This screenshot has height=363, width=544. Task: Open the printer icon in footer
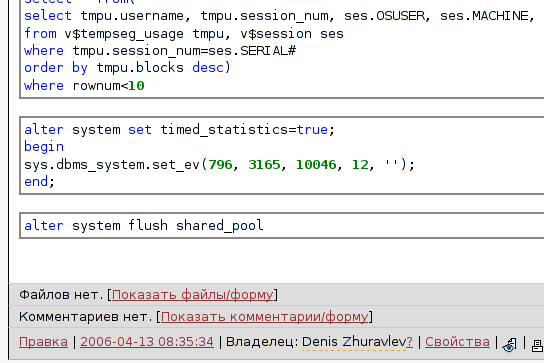point(537,345)
